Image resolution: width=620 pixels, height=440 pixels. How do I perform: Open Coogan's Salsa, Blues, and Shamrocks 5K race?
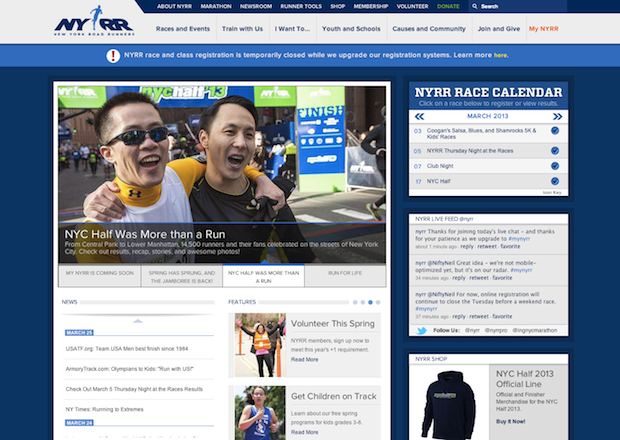(482, 134)
